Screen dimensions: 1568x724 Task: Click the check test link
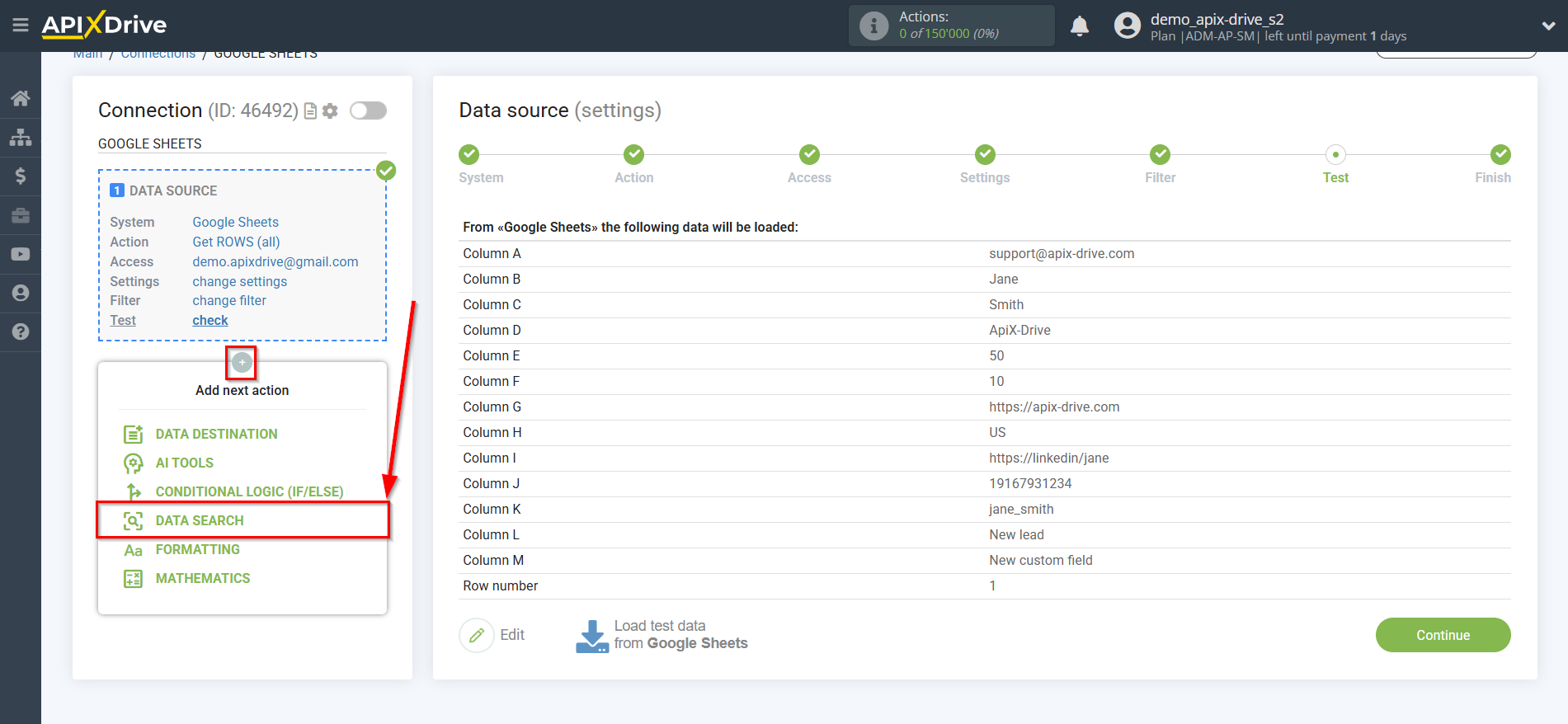(x=210, y=321)
